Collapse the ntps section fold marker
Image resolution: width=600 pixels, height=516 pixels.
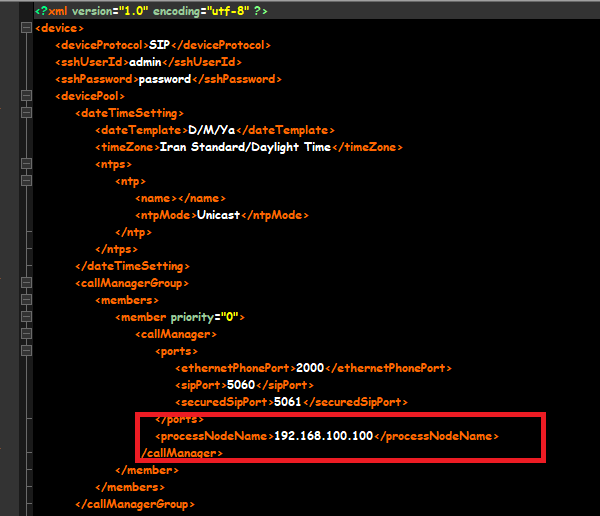[25, 163]
